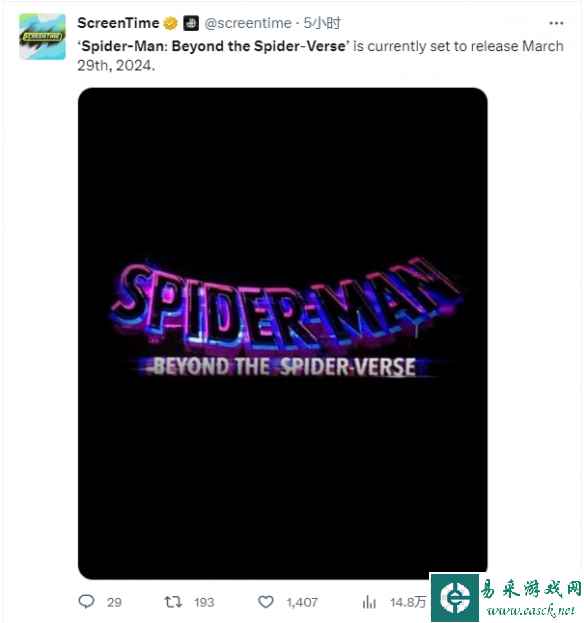Click the reply count 29
The image size is (584, 623).
(114, 602)
